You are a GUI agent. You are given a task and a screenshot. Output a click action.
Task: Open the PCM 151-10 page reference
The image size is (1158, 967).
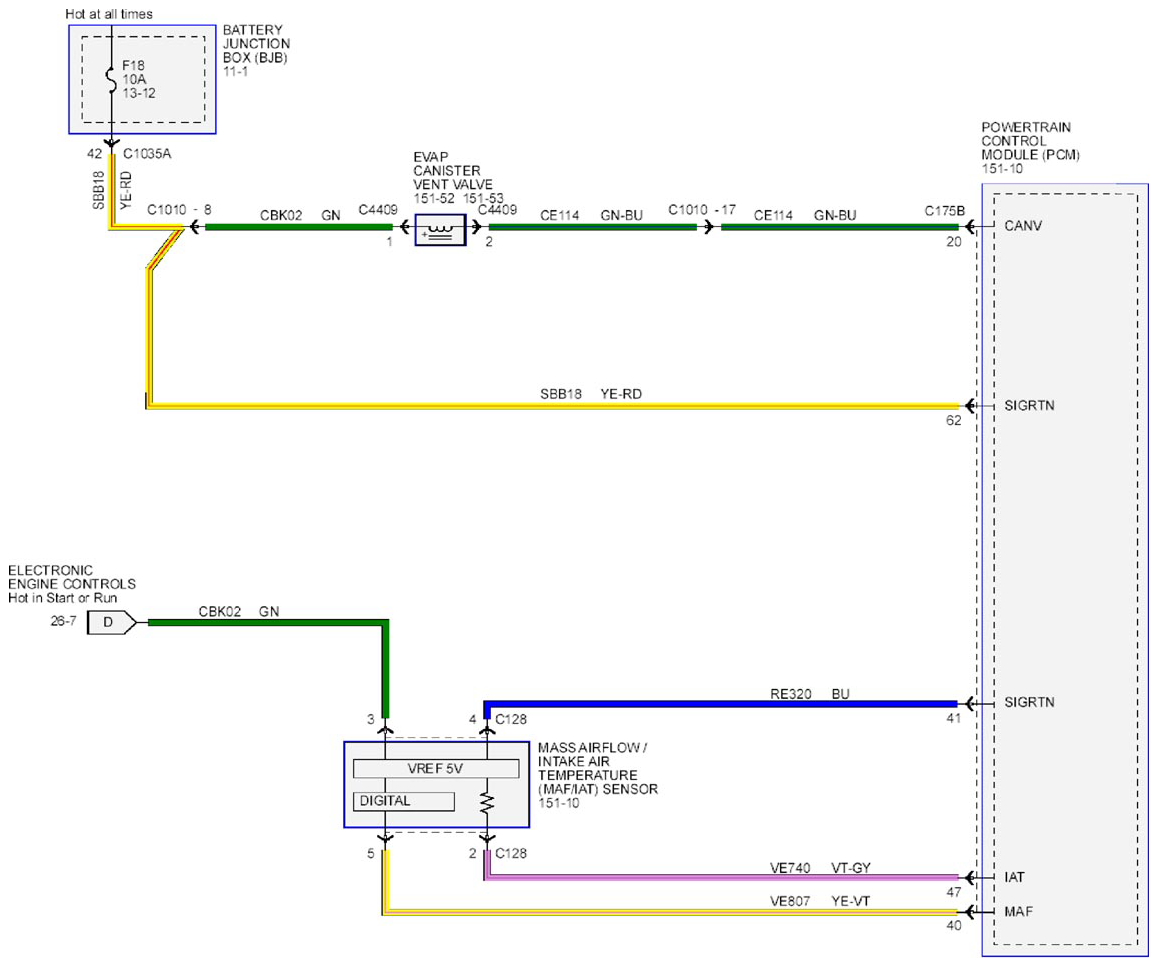click(1001, 169)
